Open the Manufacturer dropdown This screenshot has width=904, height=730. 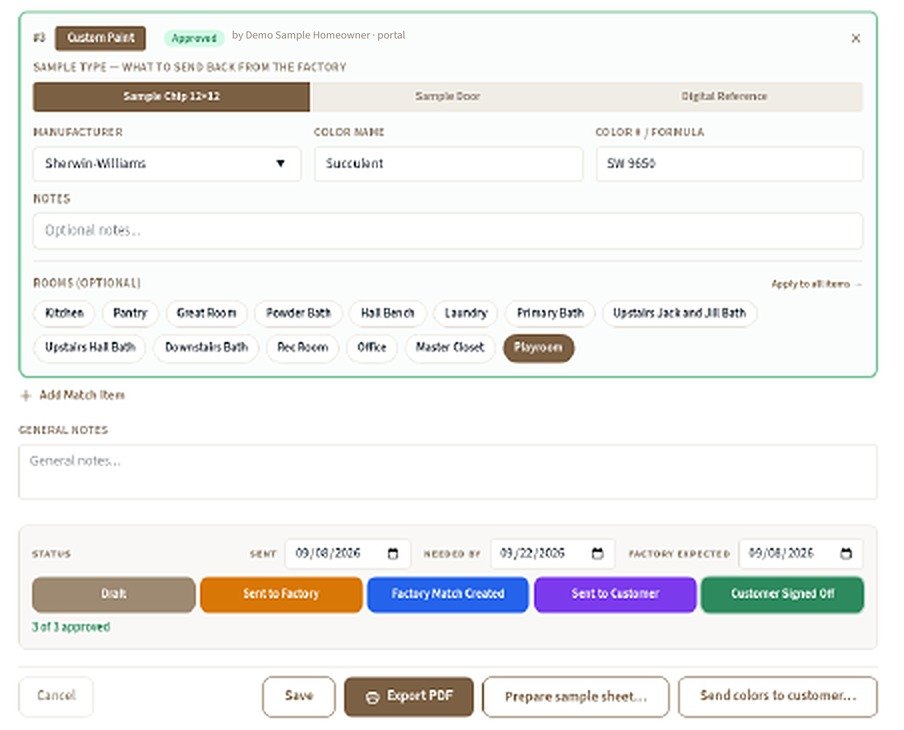(x=167, y=164)
